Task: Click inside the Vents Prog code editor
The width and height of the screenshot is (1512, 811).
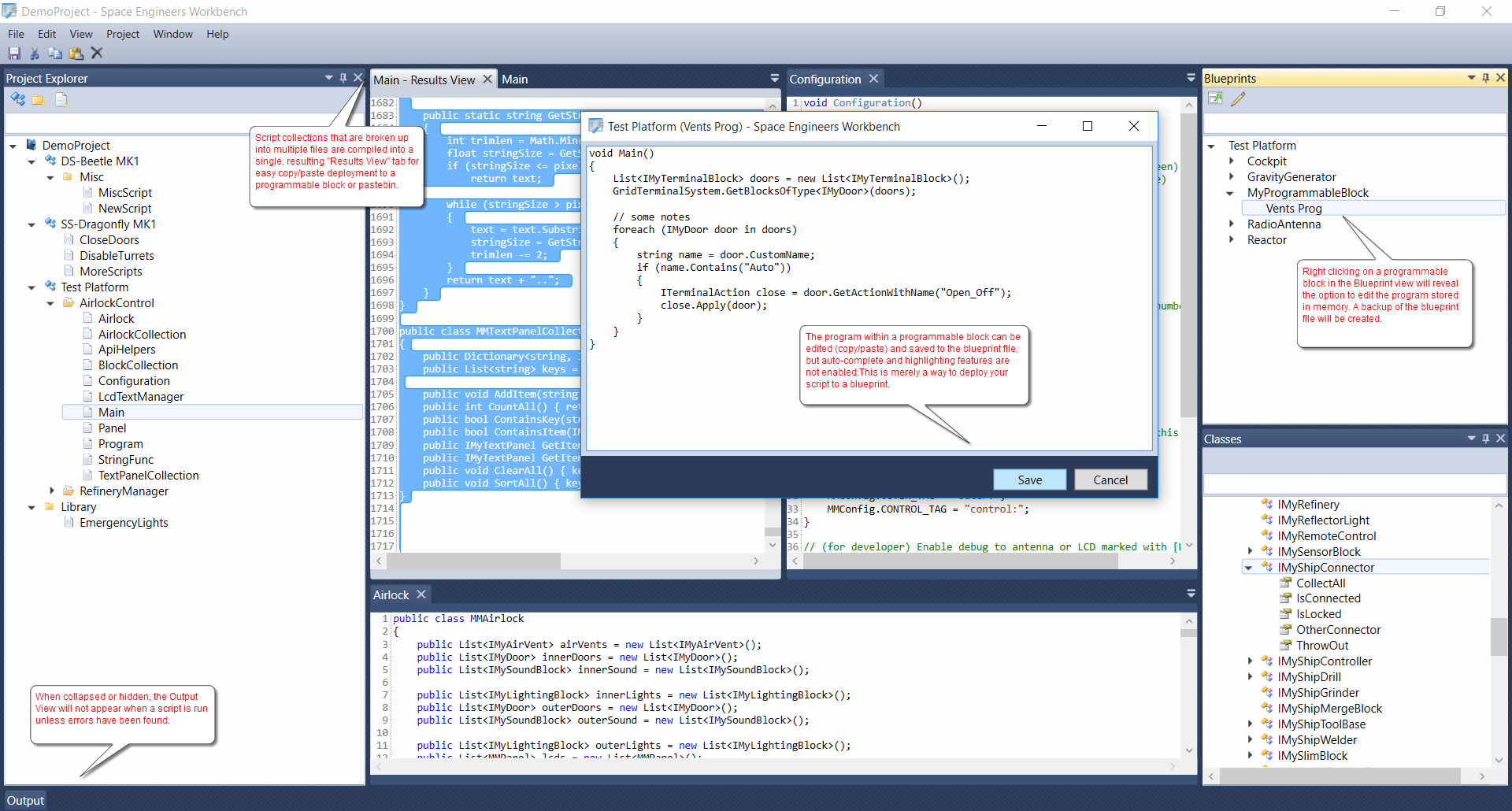Action: click(869, 298)
